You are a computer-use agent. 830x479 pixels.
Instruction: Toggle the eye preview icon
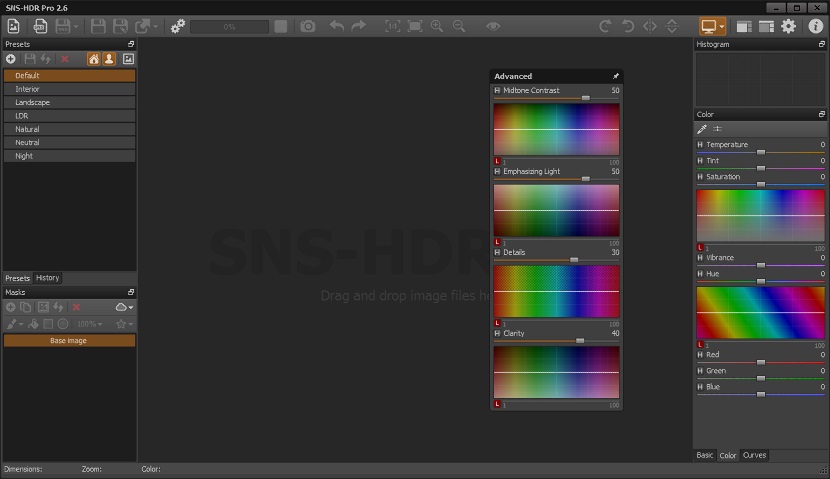493,26
